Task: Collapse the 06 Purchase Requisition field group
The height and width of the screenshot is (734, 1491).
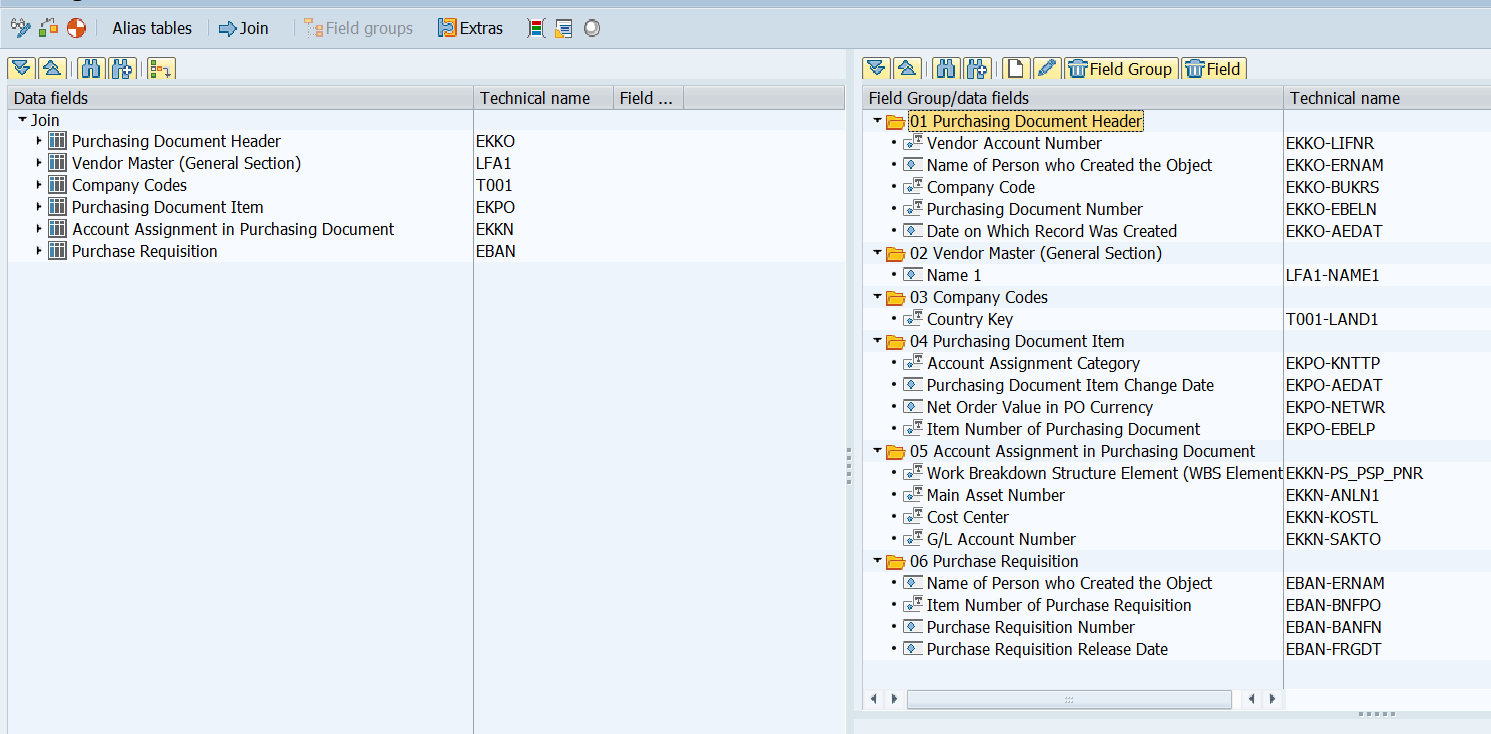Action: (x=877, y=561)
